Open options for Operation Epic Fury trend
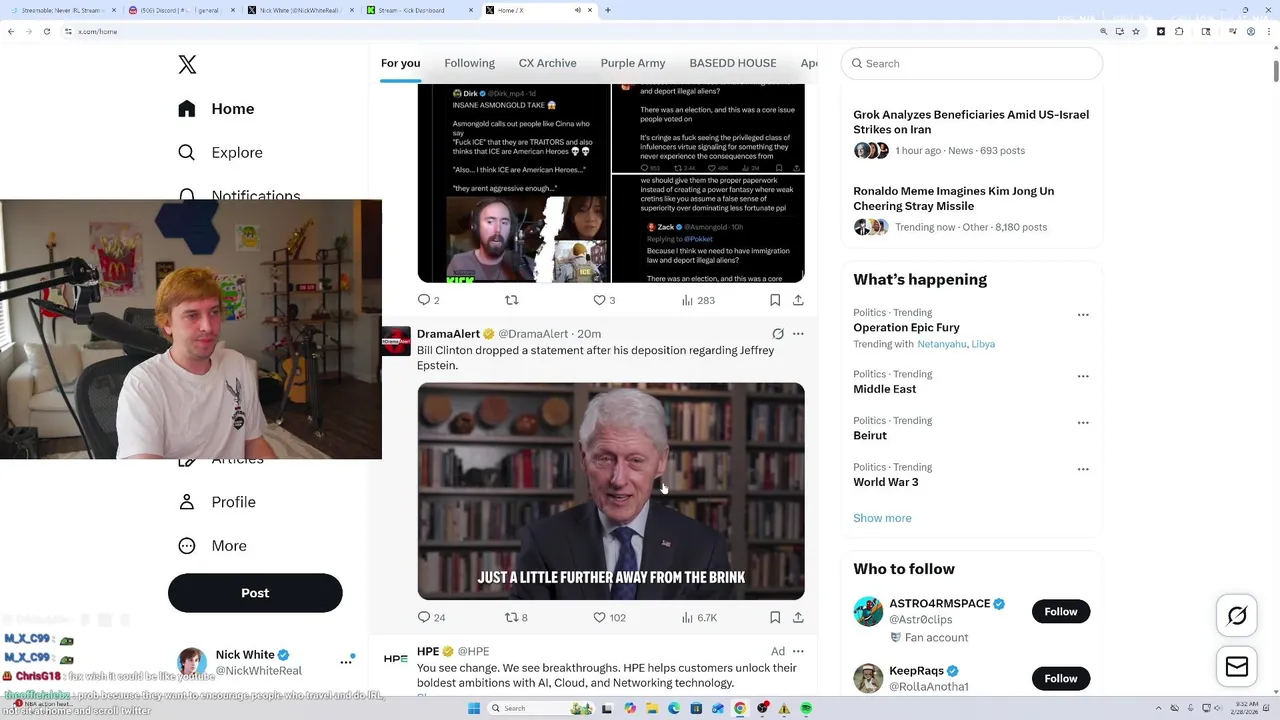This screenshot has height=720, width=1280. [x=1083, y=315]
